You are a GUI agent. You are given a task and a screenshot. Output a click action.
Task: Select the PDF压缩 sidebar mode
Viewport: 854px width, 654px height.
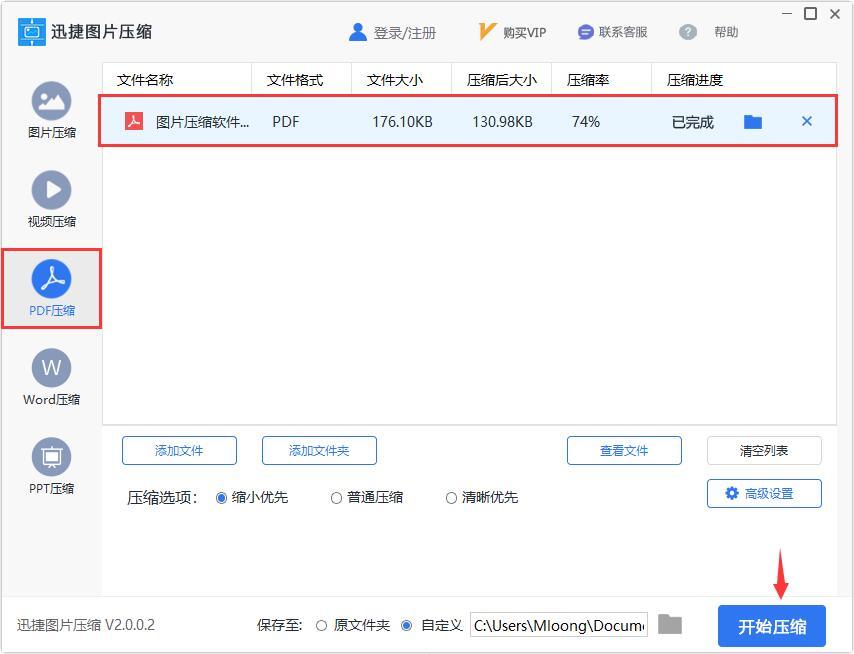51,289
